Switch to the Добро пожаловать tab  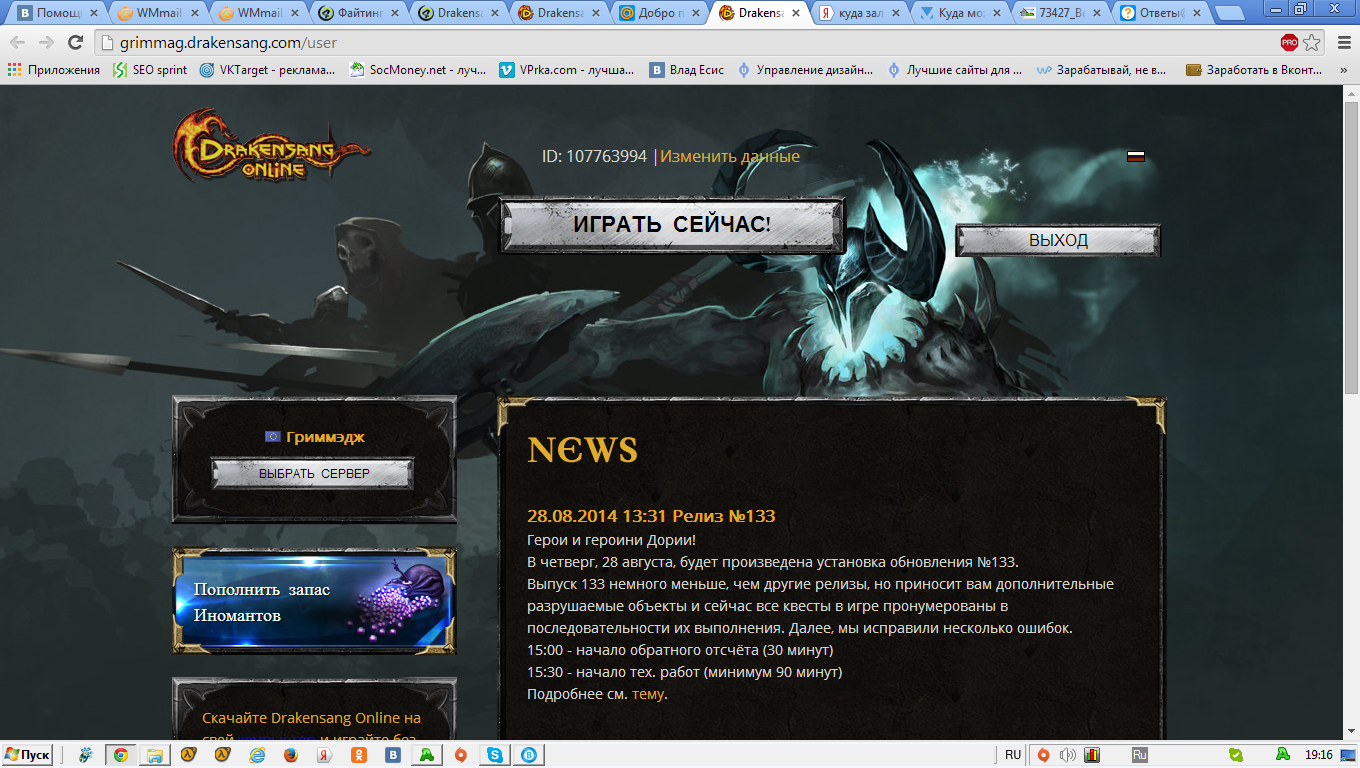(658, 13)
